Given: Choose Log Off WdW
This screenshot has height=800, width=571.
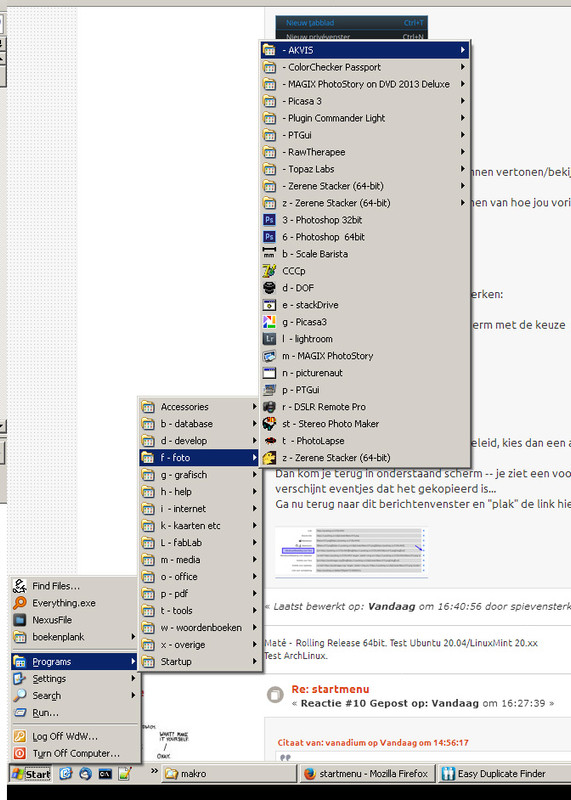Looking at the screenshot, I should pyautogui.click(x=75, y=736).
